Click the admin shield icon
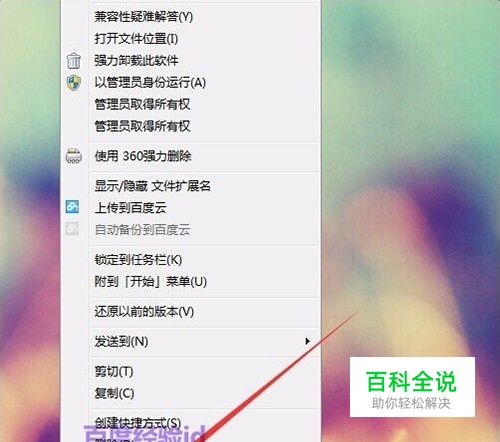The width and height of the screenshot is (500, 442). (73, 83)
